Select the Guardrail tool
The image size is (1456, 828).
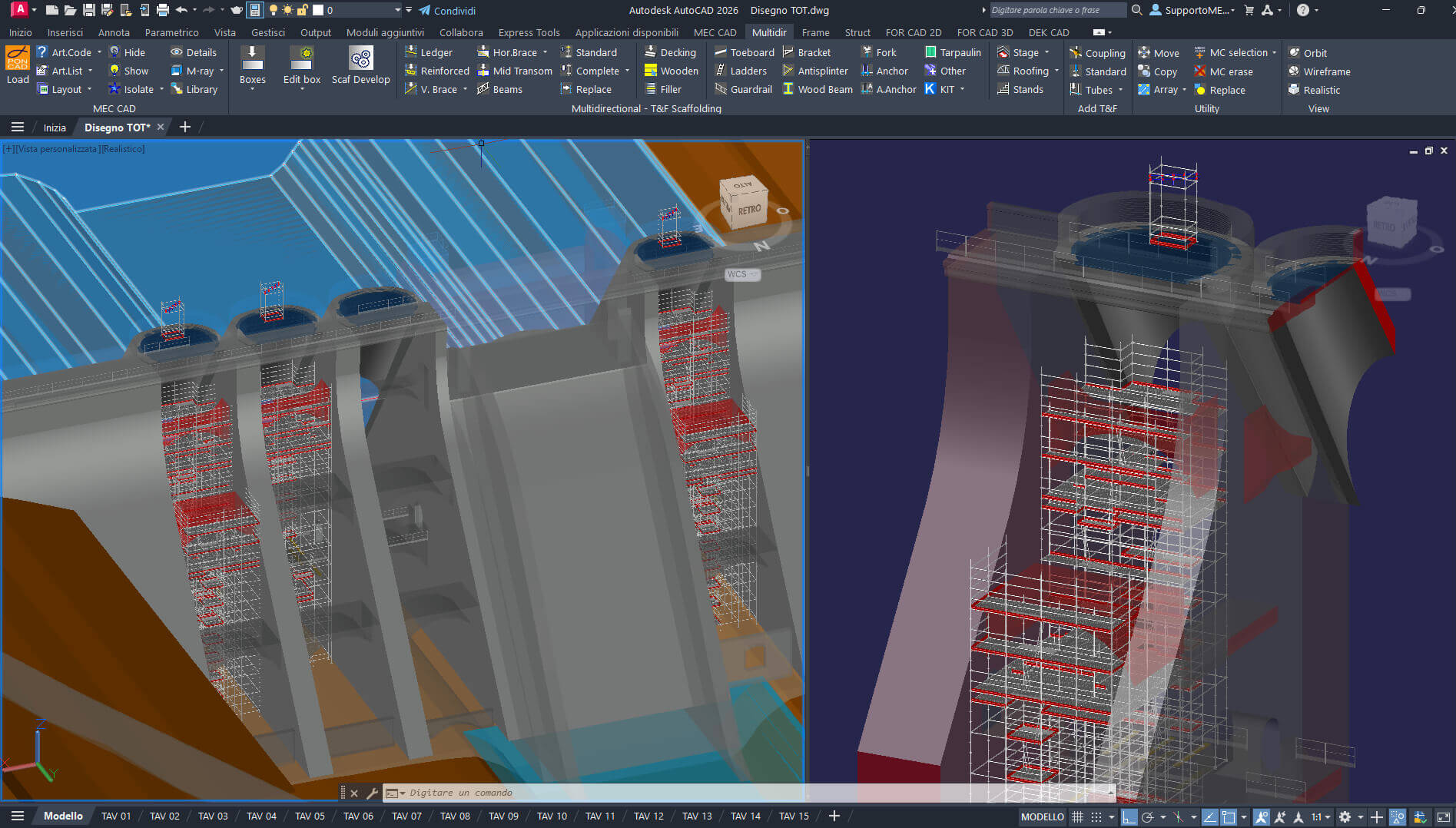coord(743,89)
